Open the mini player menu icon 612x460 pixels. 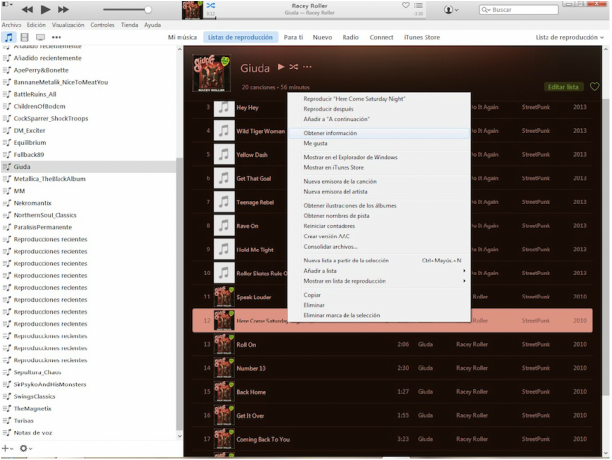(7, 5)
